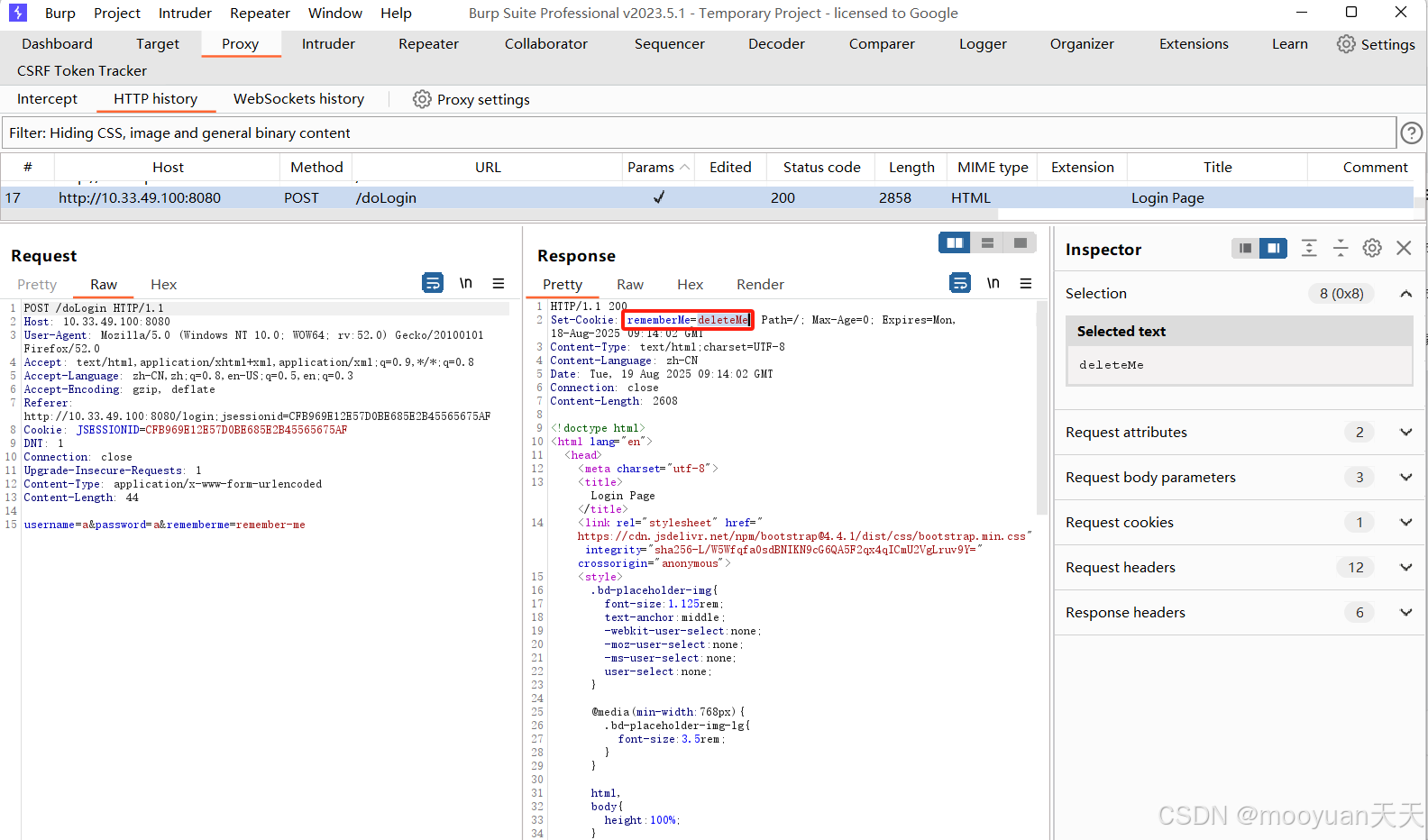Image resolution: width=1428 pixels, height=840 pixels.
Task: Open the Burp menu
Action: pyautogui.click(x=60, y=13)
